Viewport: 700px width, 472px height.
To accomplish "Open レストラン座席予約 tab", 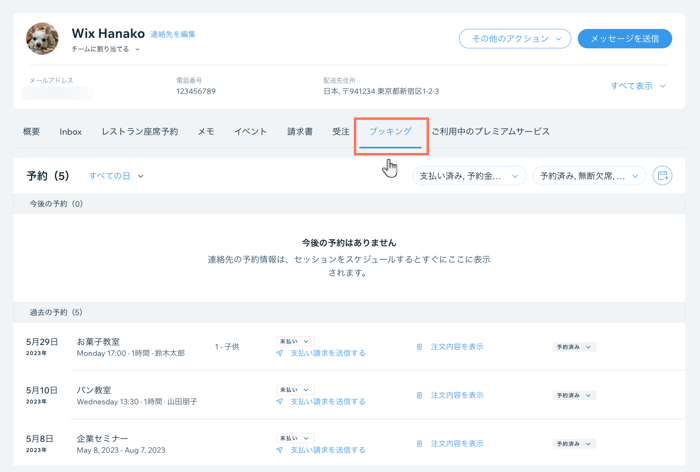I will (140, 132).
